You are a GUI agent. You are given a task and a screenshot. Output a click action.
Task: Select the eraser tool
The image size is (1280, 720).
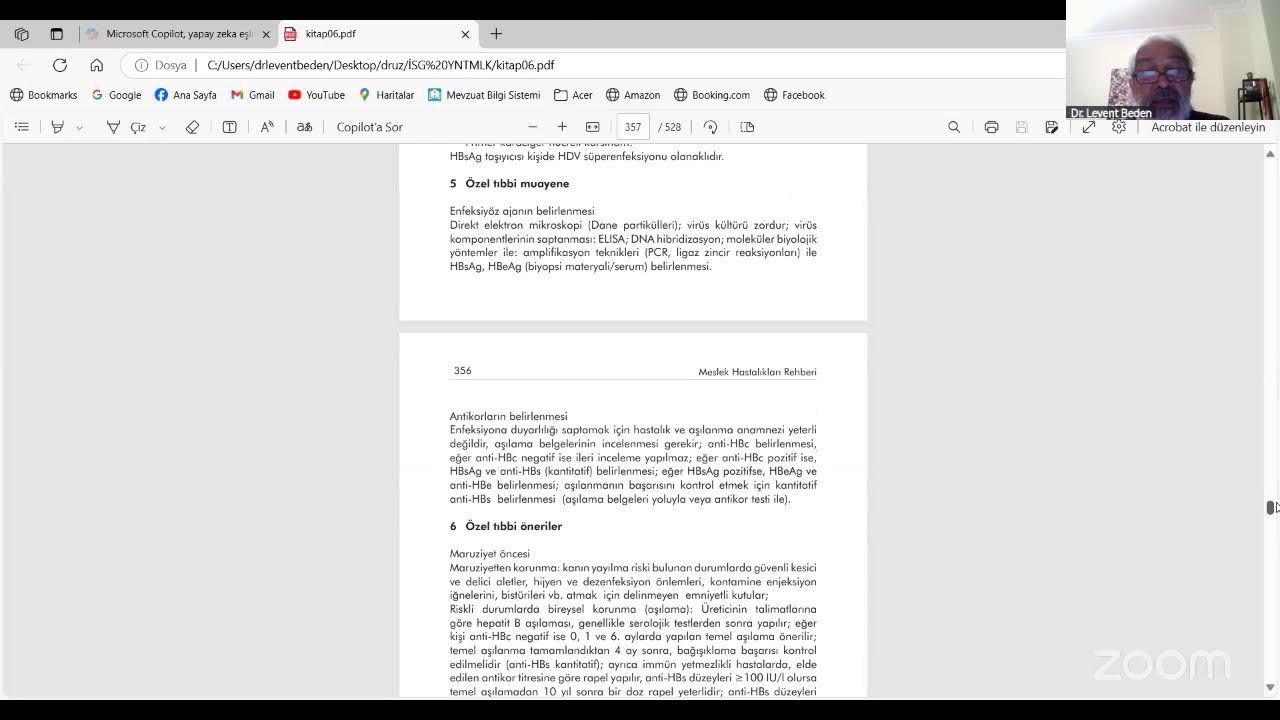192,127
